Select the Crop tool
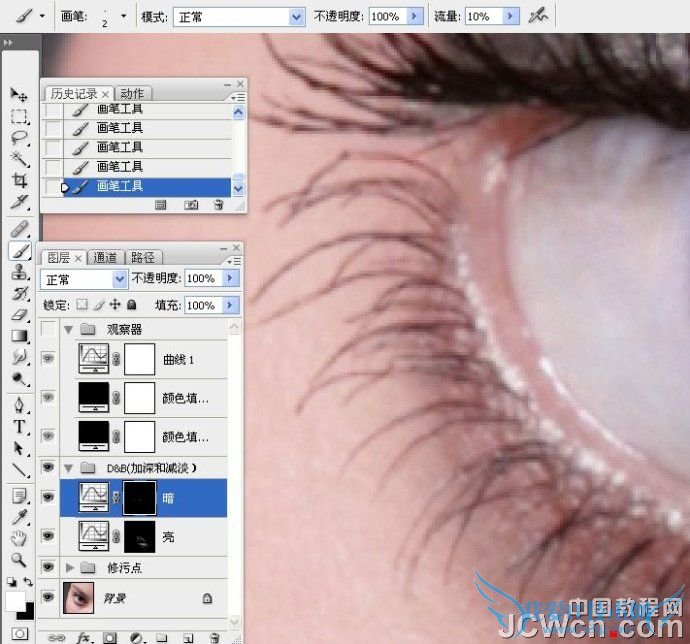Screen dimensions: 690x644 coord(18,180)
